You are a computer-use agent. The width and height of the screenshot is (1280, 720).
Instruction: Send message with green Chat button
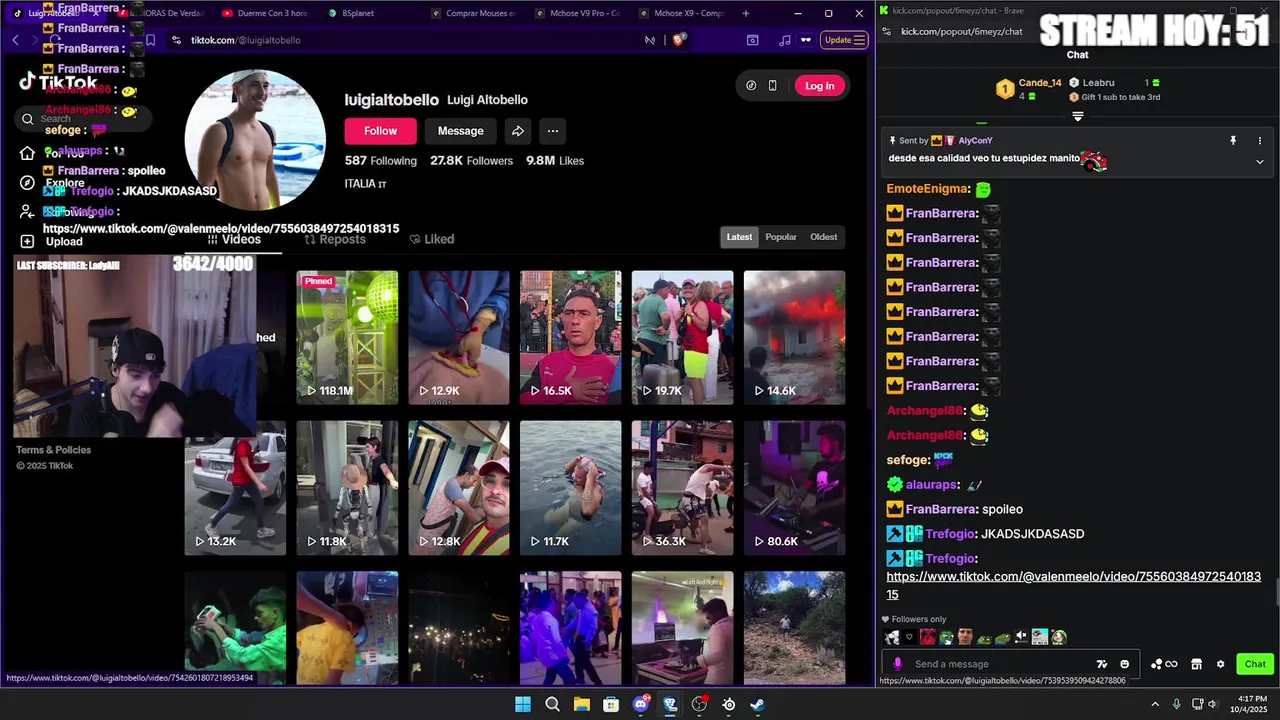(x=1255, y=664)
